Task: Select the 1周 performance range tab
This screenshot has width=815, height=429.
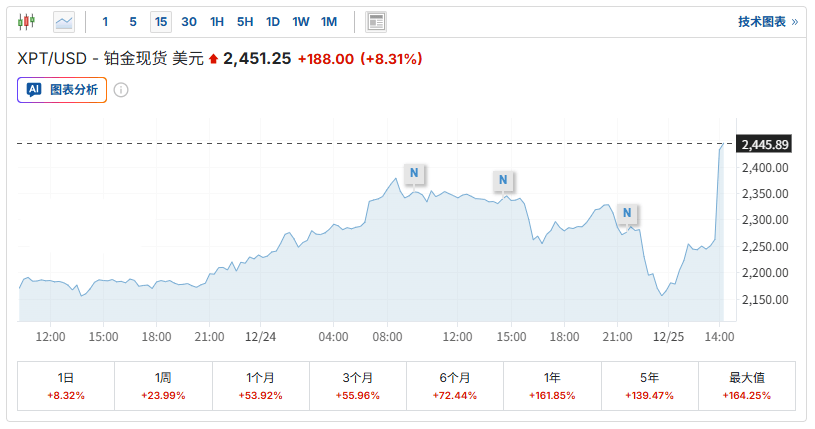Action: (x=163, y=386)
